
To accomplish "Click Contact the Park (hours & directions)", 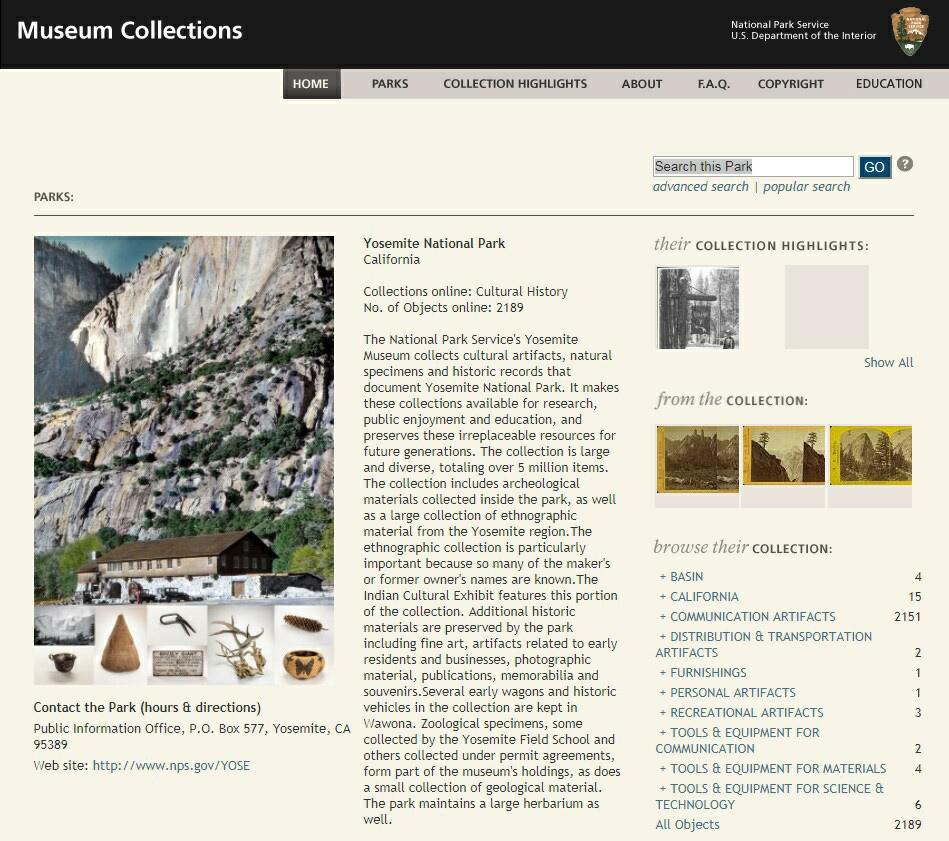I will pos(147,707).
